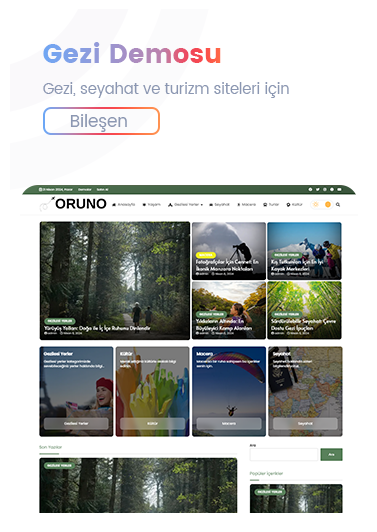The image size is (377, 532).
Task: Select the Seyahat menu item
Action: point(219,205)
